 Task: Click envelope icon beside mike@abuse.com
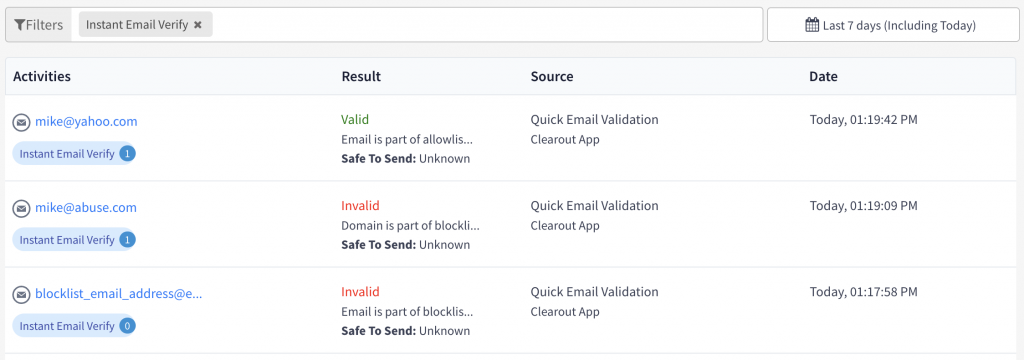22,208
